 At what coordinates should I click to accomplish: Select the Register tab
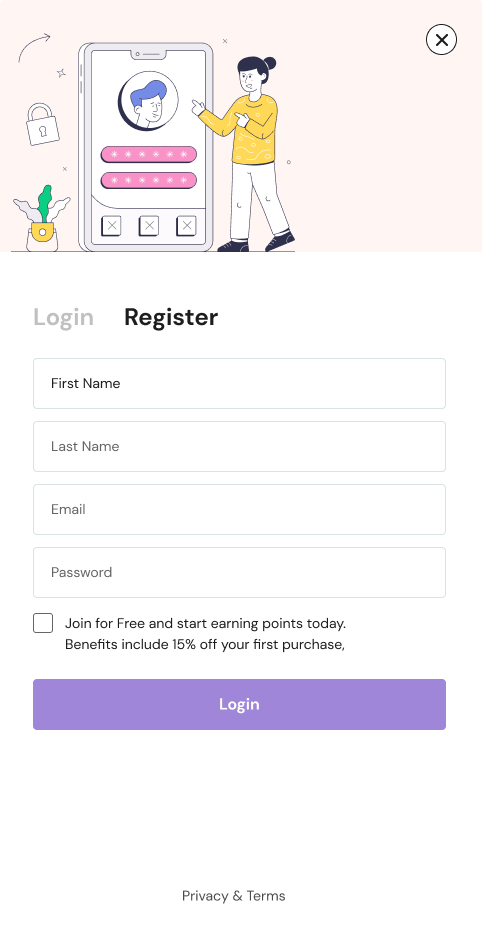tap(171, 317)
